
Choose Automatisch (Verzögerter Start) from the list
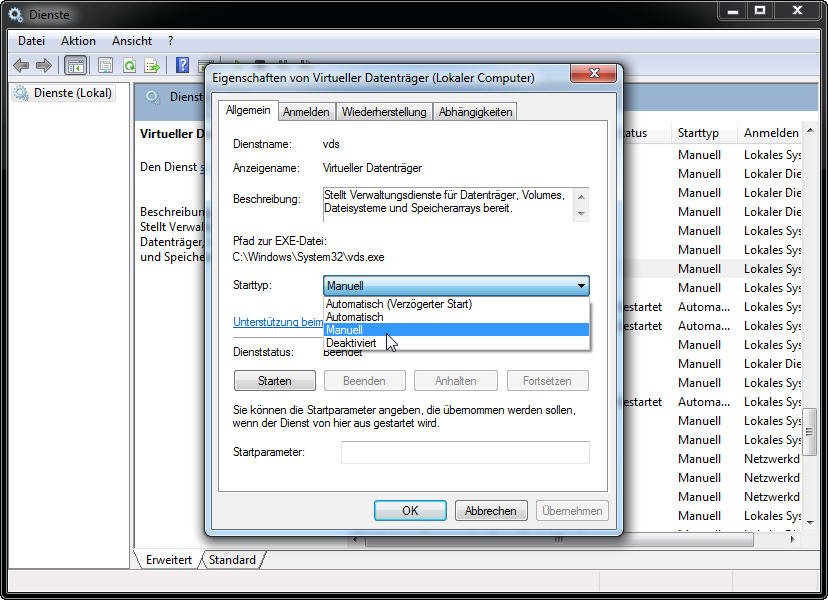(x=456, y=304)
